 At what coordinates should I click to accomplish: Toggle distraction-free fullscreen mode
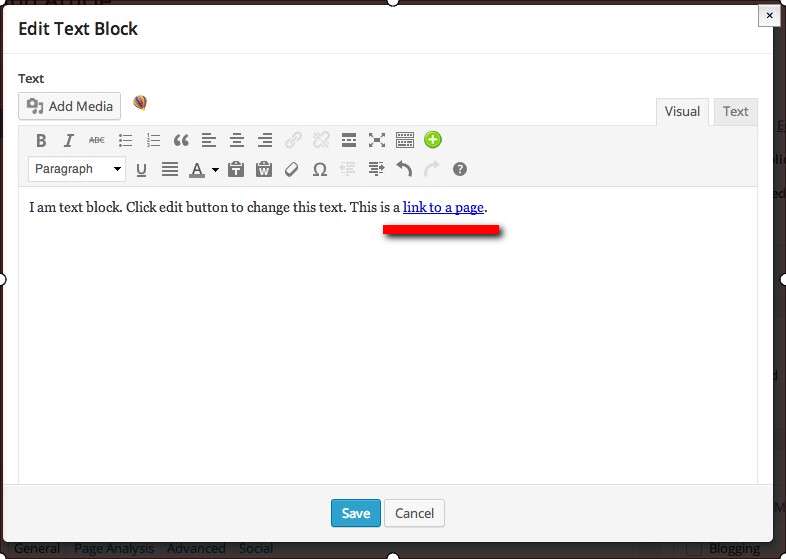(377, 140)
